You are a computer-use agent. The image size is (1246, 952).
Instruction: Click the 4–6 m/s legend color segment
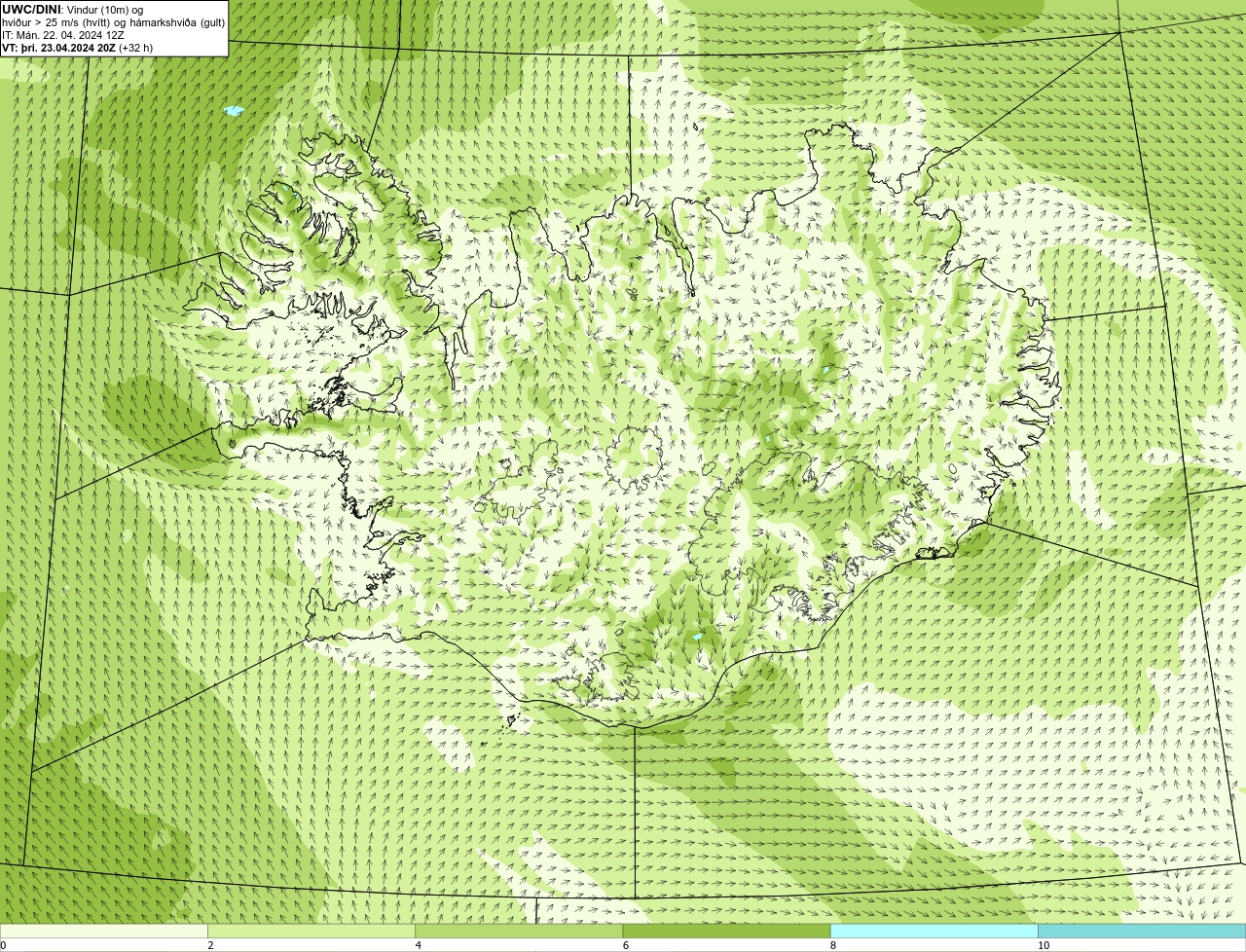(x=519, y=932)
